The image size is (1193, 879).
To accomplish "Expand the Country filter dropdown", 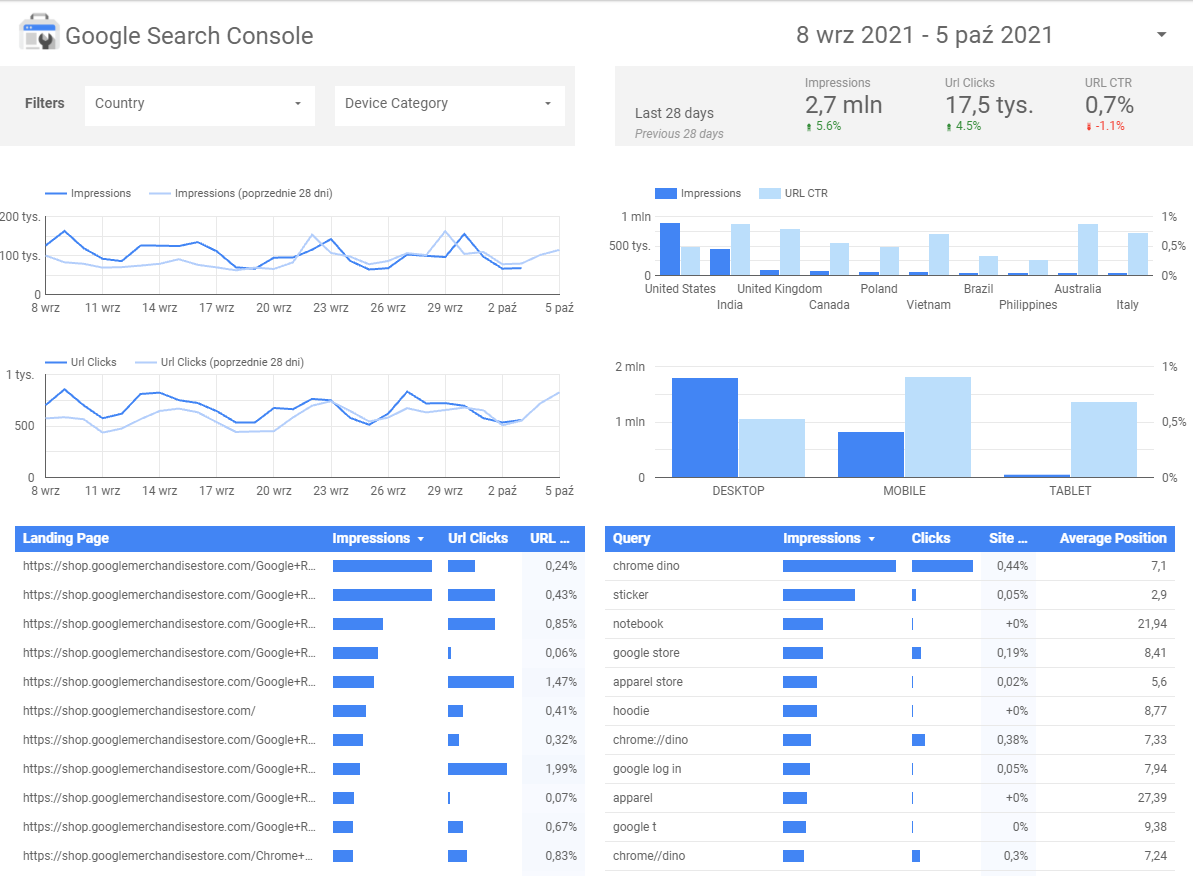I will tap(298, 104).
